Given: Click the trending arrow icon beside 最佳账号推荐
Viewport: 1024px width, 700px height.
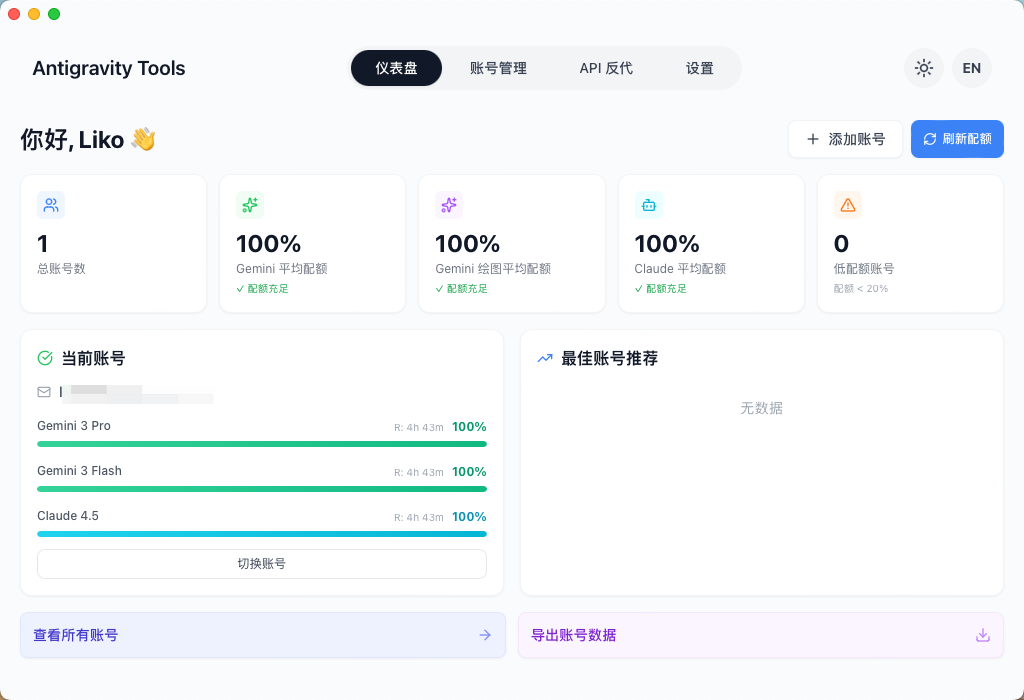Looking at the screenshot, I should 545,358.
